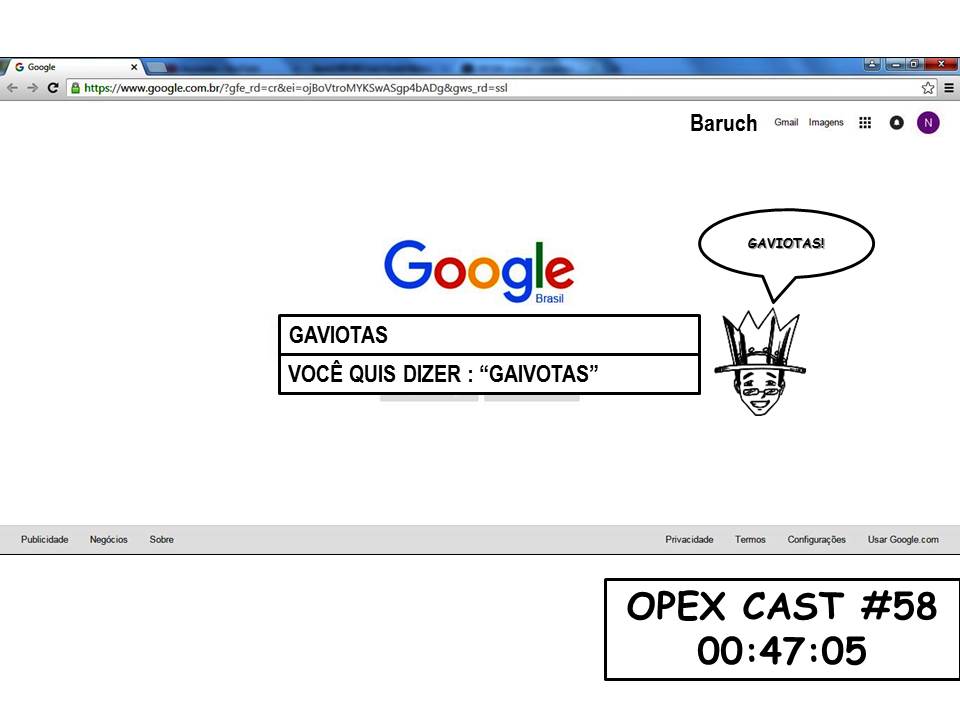Open Google notifications bell
The image size is (960, 720).
896,123
